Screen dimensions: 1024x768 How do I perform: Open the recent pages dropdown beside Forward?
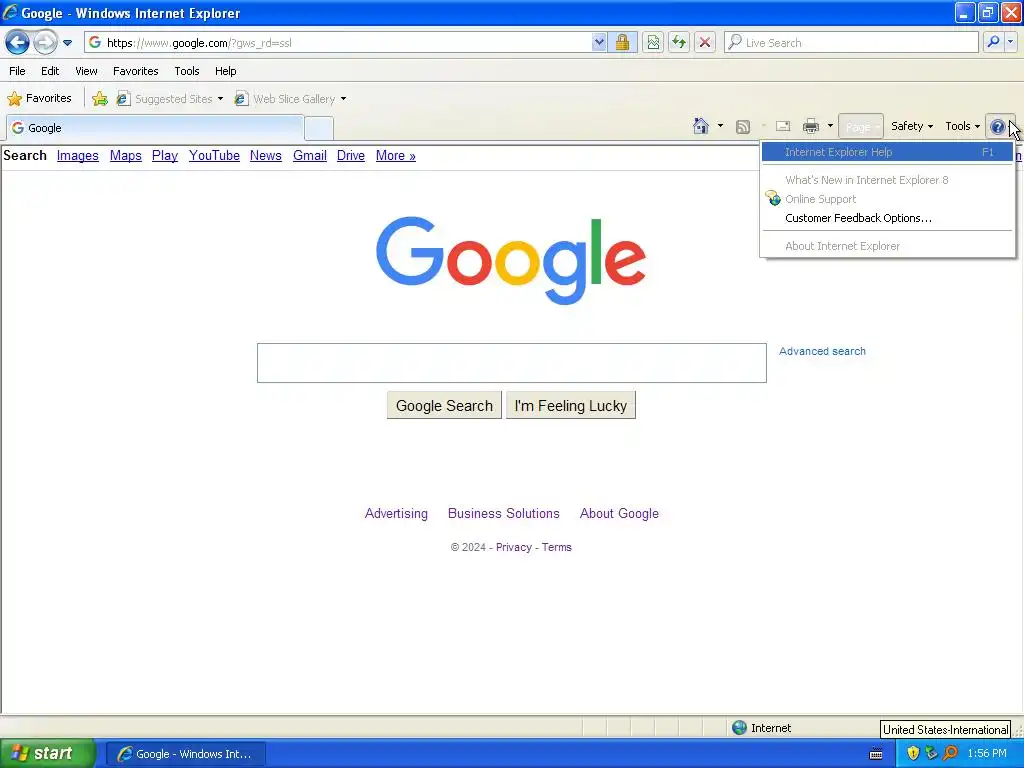(67, 43)
